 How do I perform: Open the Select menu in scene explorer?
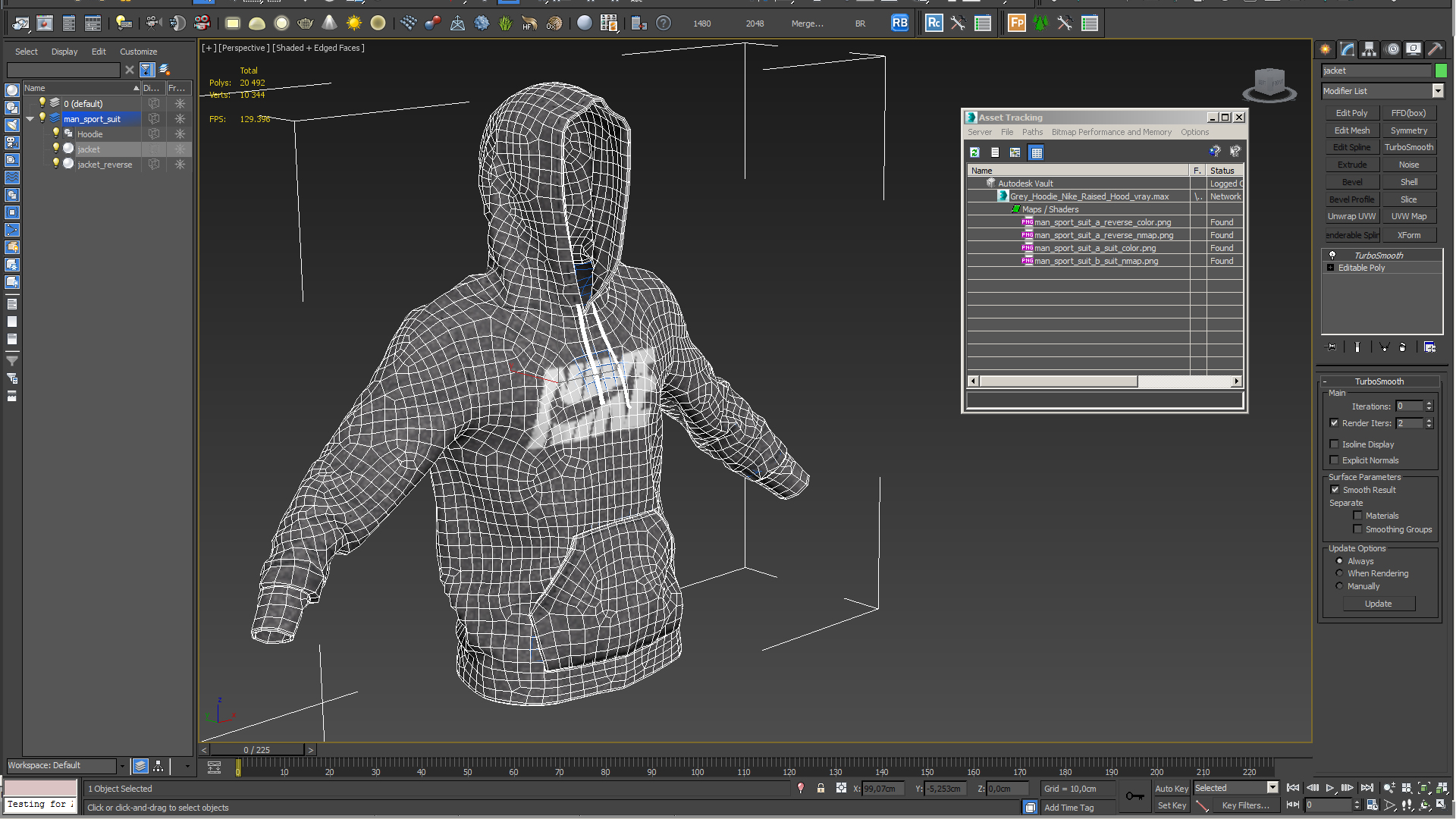tap(26, 52)
